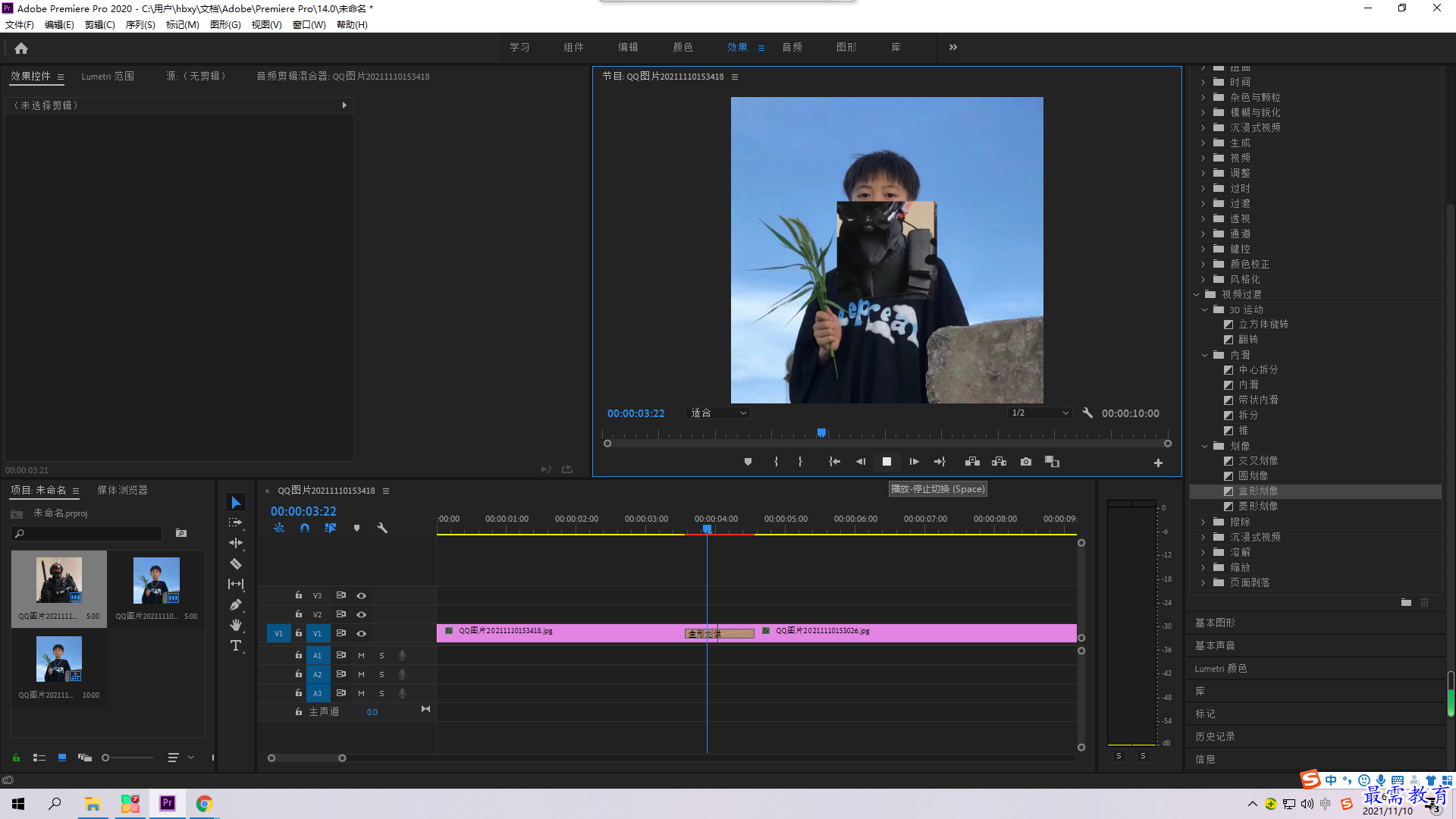Go to In point
1456x819 pixels.
[834, 462]
